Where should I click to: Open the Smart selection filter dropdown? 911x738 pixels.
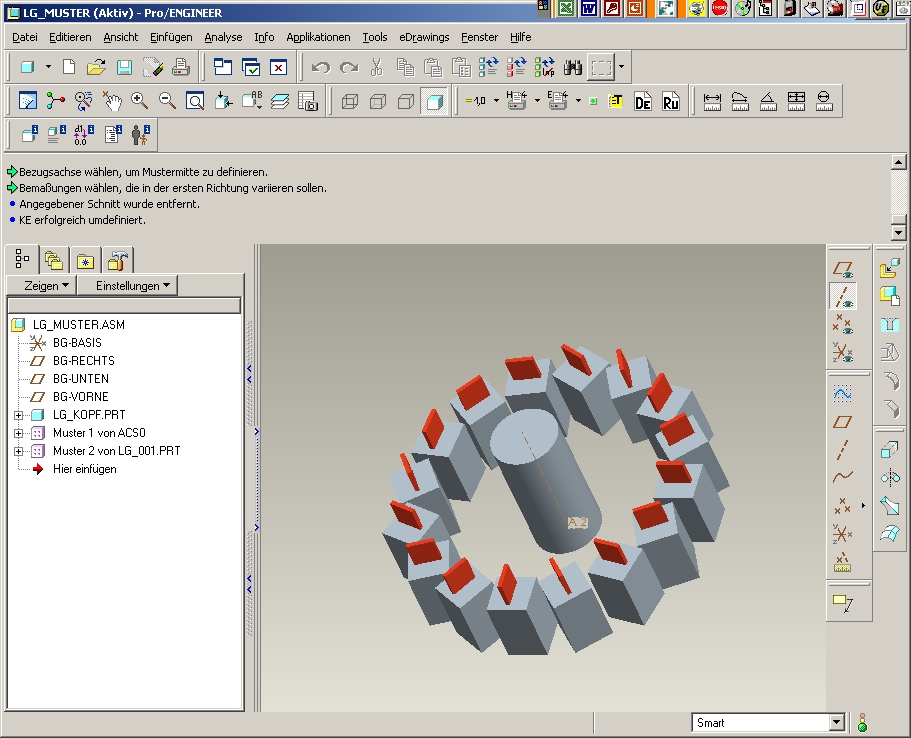point(837,723)
